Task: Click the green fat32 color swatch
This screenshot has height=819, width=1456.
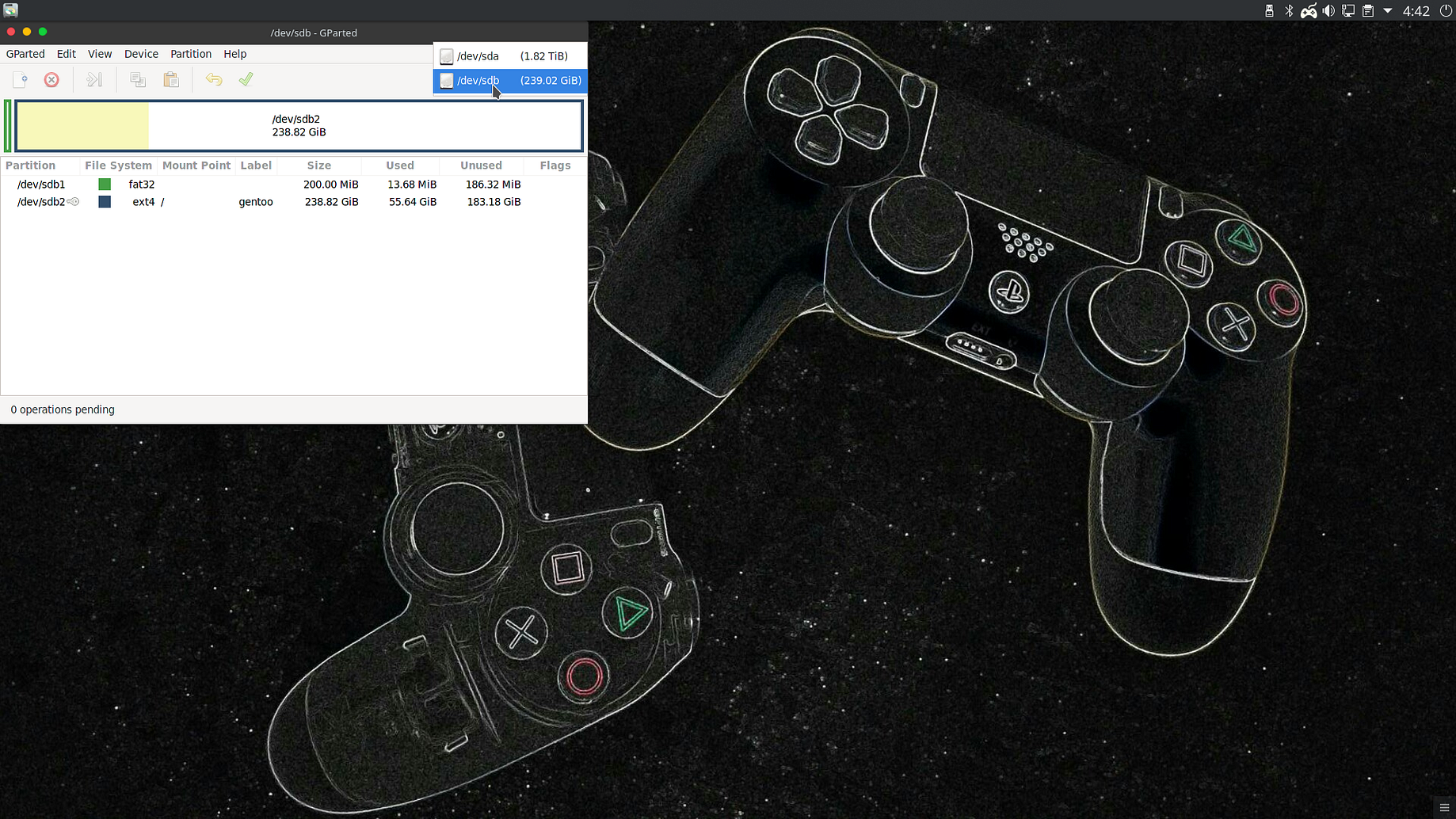Action: tap(105, 185)
